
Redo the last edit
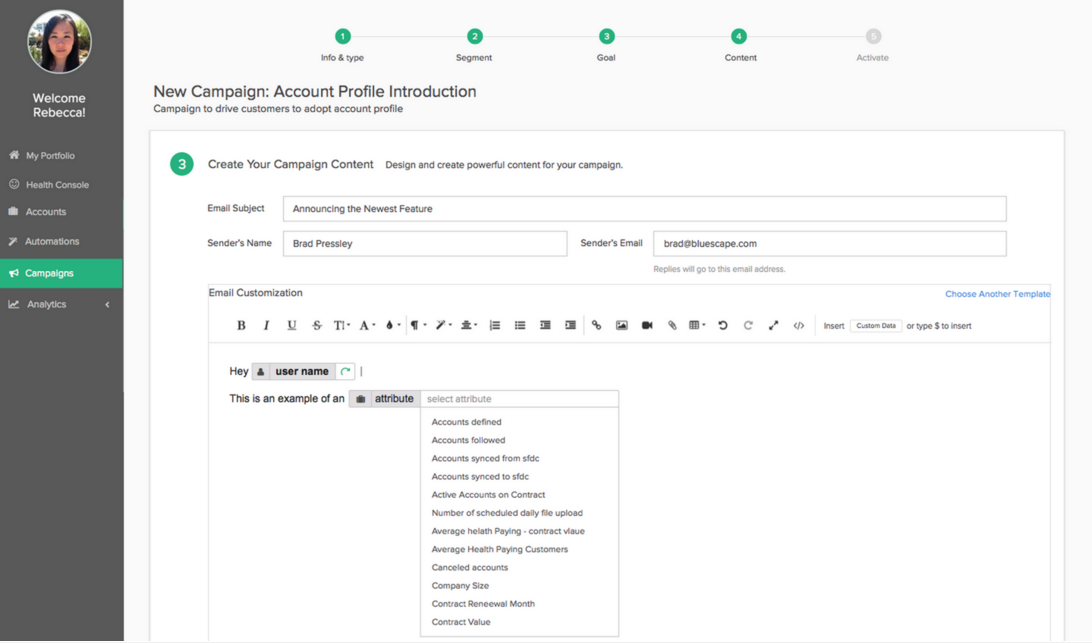[x=748, y=325]
